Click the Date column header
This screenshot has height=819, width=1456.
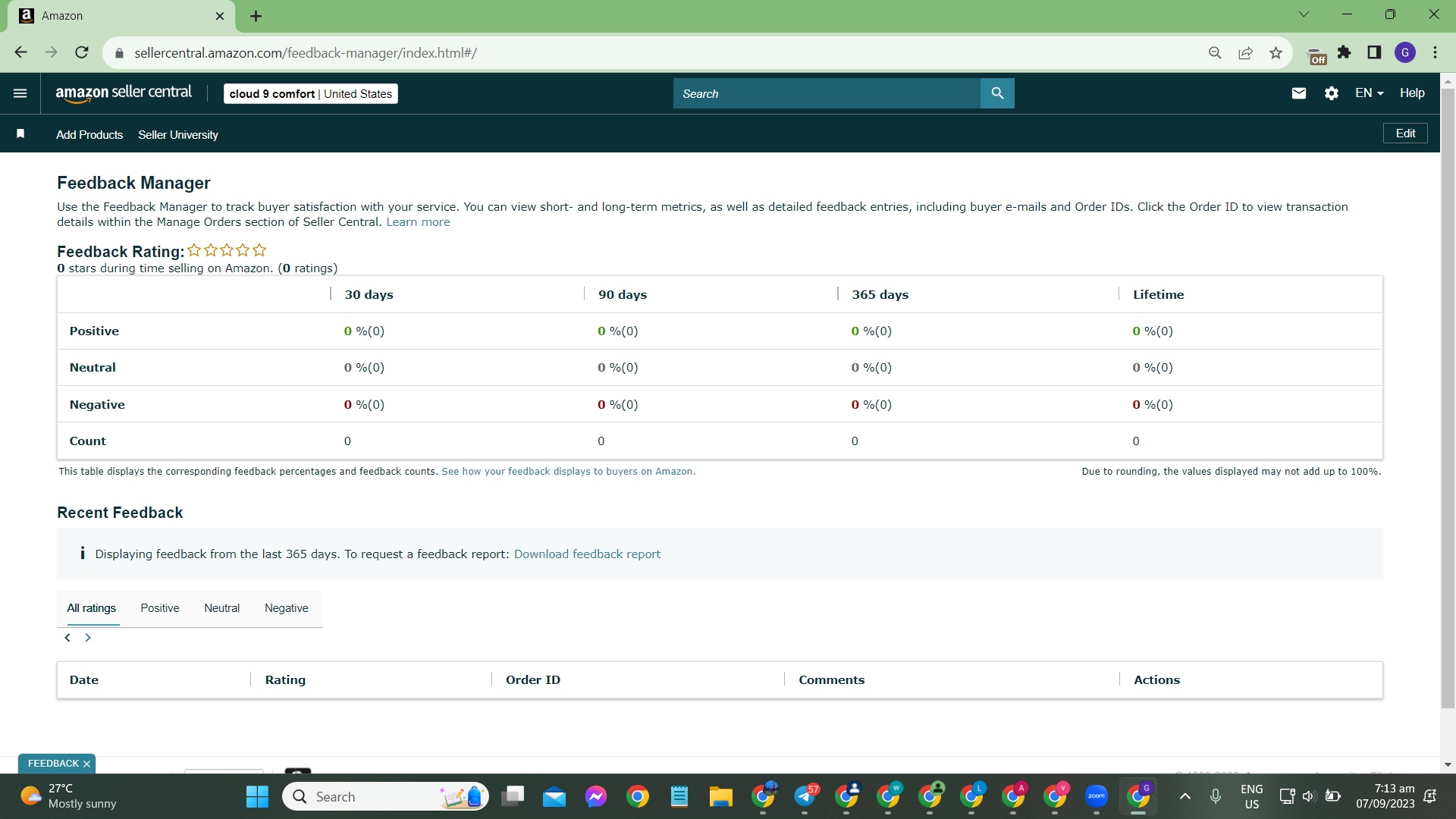(x=84, y=680)
